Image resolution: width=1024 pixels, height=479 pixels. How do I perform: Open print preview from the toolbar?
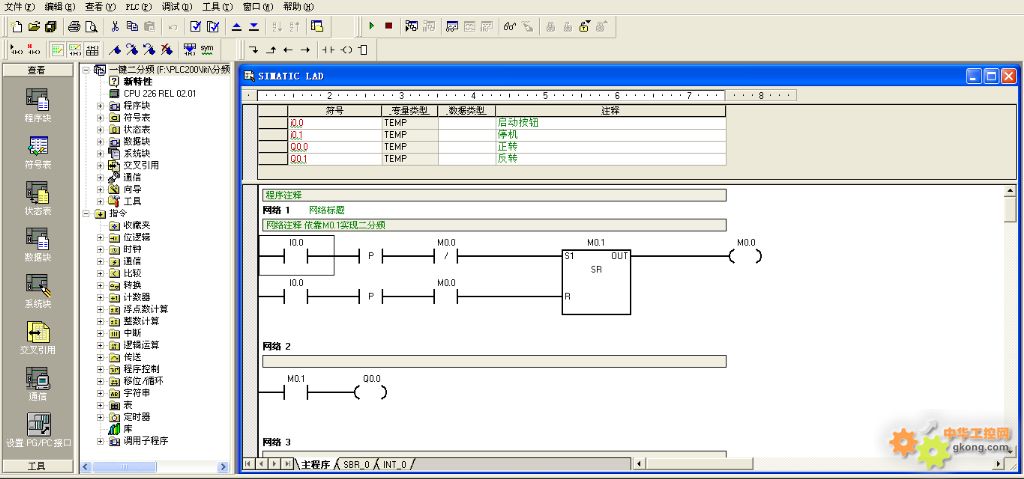(x=91, y=27)
